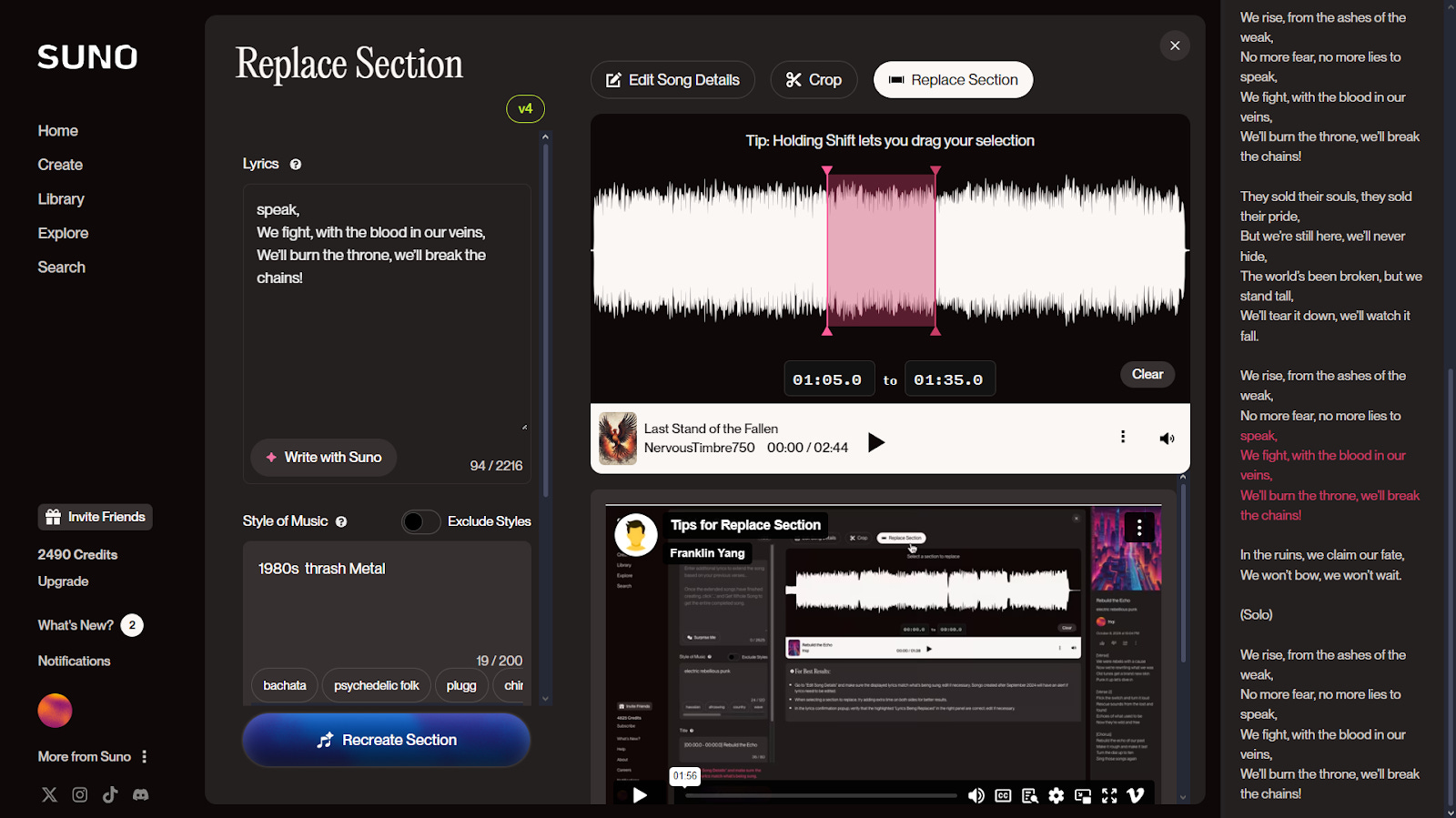Open Suno's Instagram icon link
This screenshot has width=1456, height=818.
[x=80, y=794]
